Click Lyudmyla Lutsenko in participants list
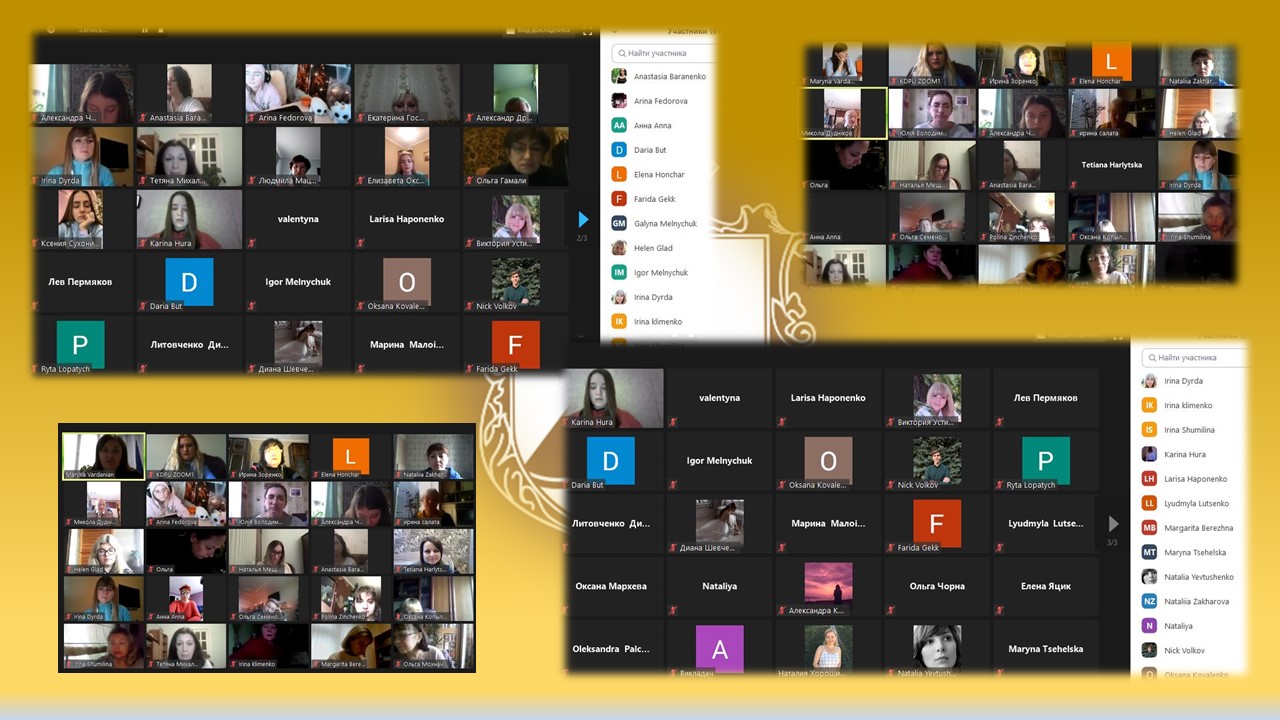The height and width of the screenshot is (720, 1280). 1196,503
